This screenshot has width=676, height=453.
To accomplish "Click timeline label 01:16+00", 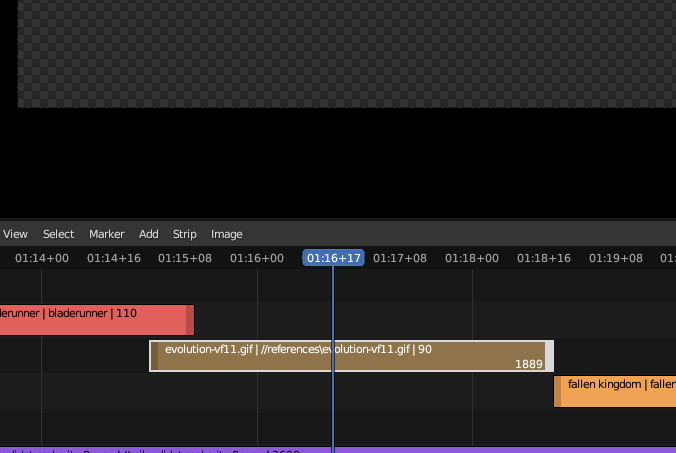I will coord(257,258).
